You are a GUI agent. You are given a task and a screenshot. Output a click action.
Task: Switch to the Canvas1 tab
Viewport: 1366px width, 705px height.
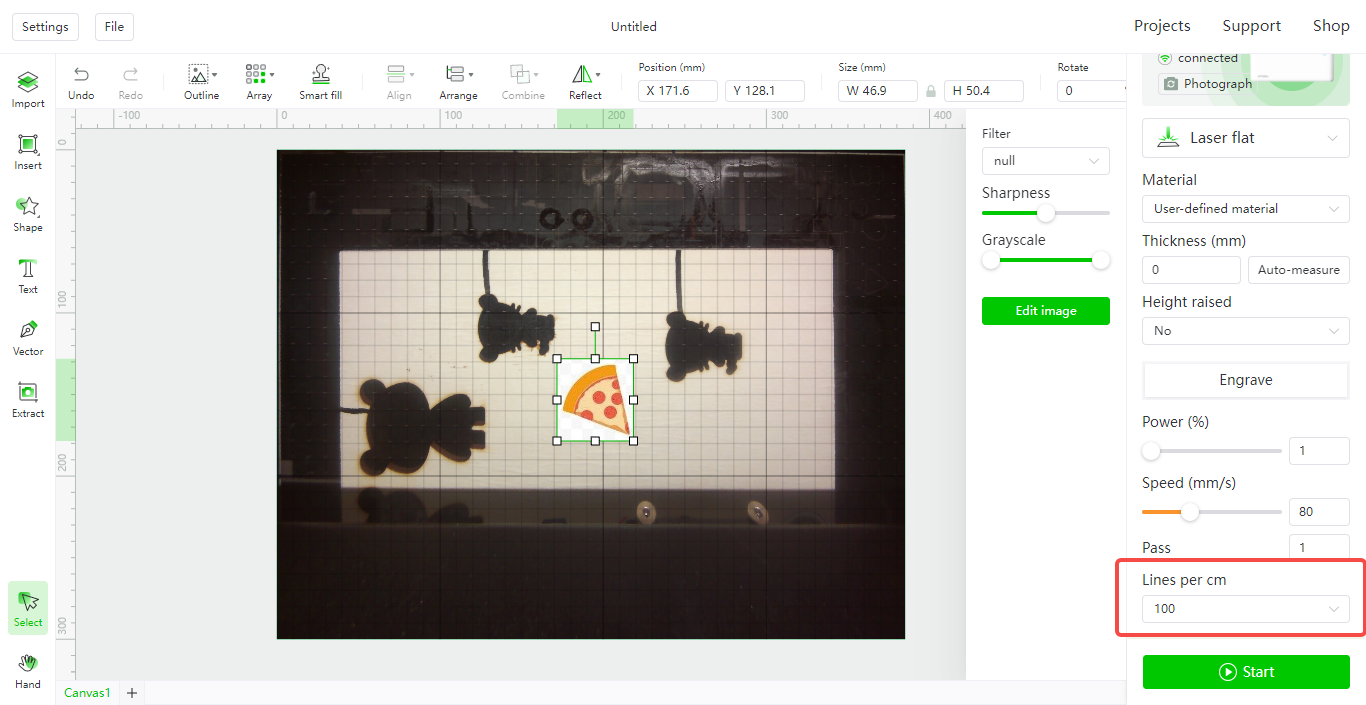(x=87, y=693)
